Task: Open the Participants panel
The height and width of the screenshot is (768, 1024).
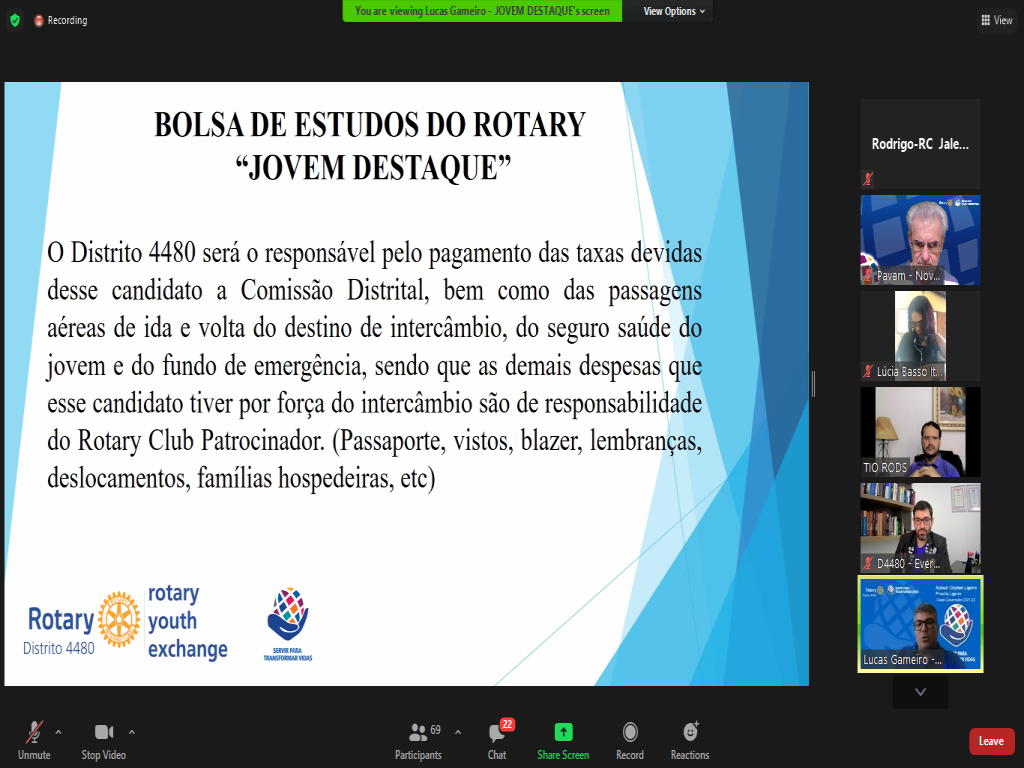Action: [x=418, y=738]
